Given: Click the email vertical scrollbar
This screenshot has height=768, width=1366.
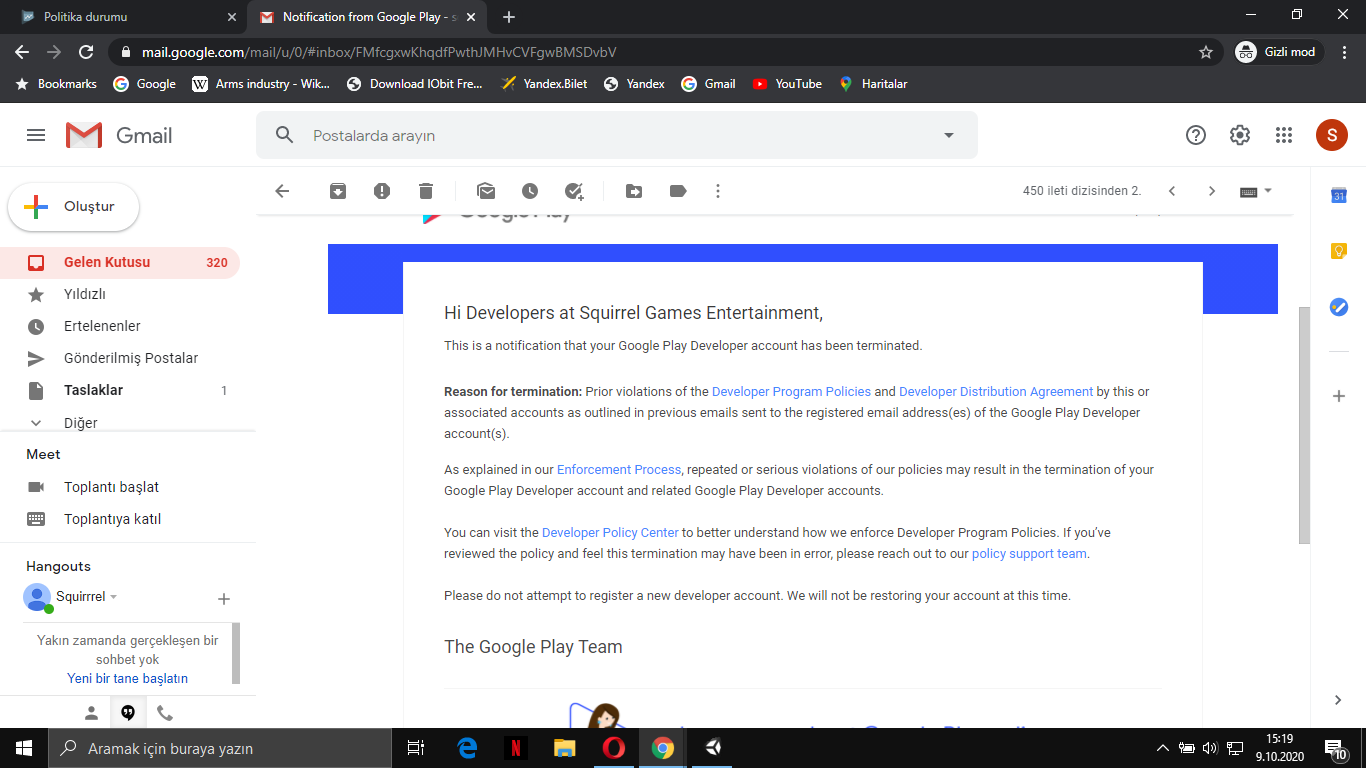Looking at the screenshot, I should 1303,425.
